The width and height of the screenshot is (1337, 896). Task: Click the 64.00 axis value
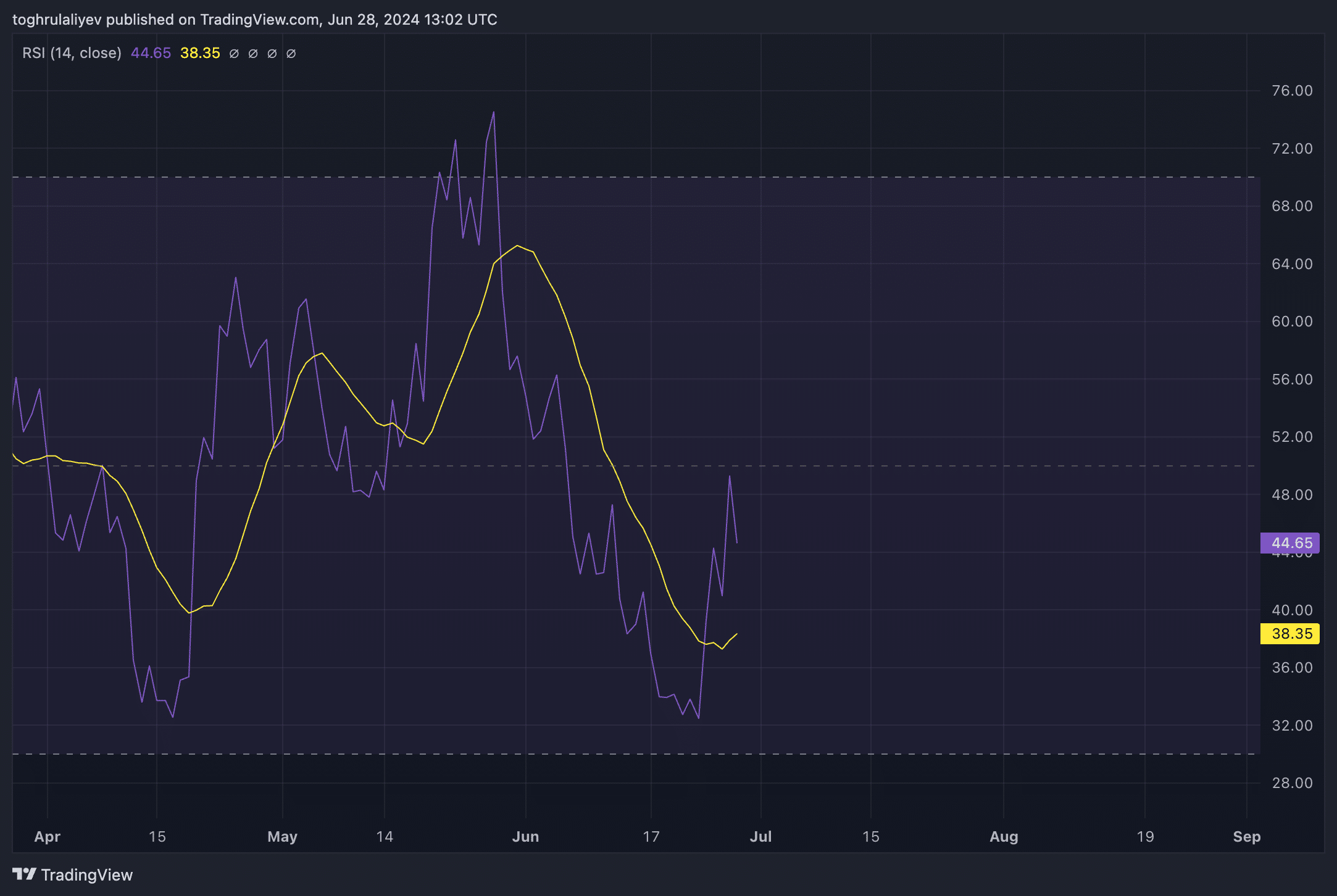(x=1292, y=264)
